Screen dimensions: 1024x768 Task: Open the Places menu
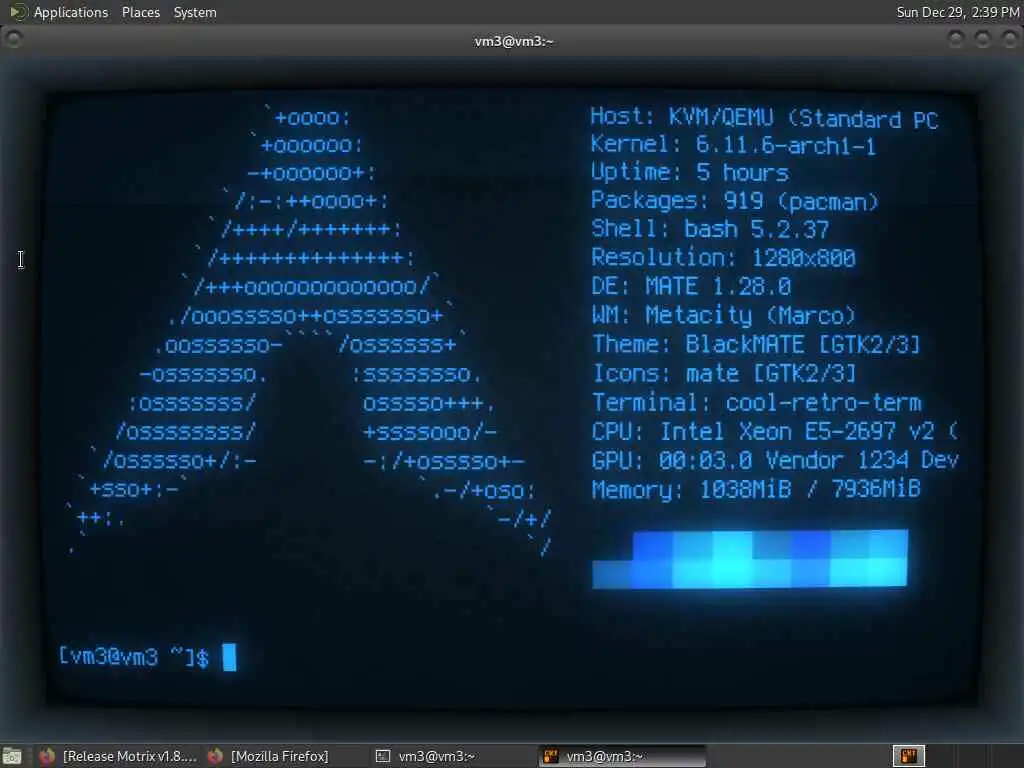pos(140,12)
